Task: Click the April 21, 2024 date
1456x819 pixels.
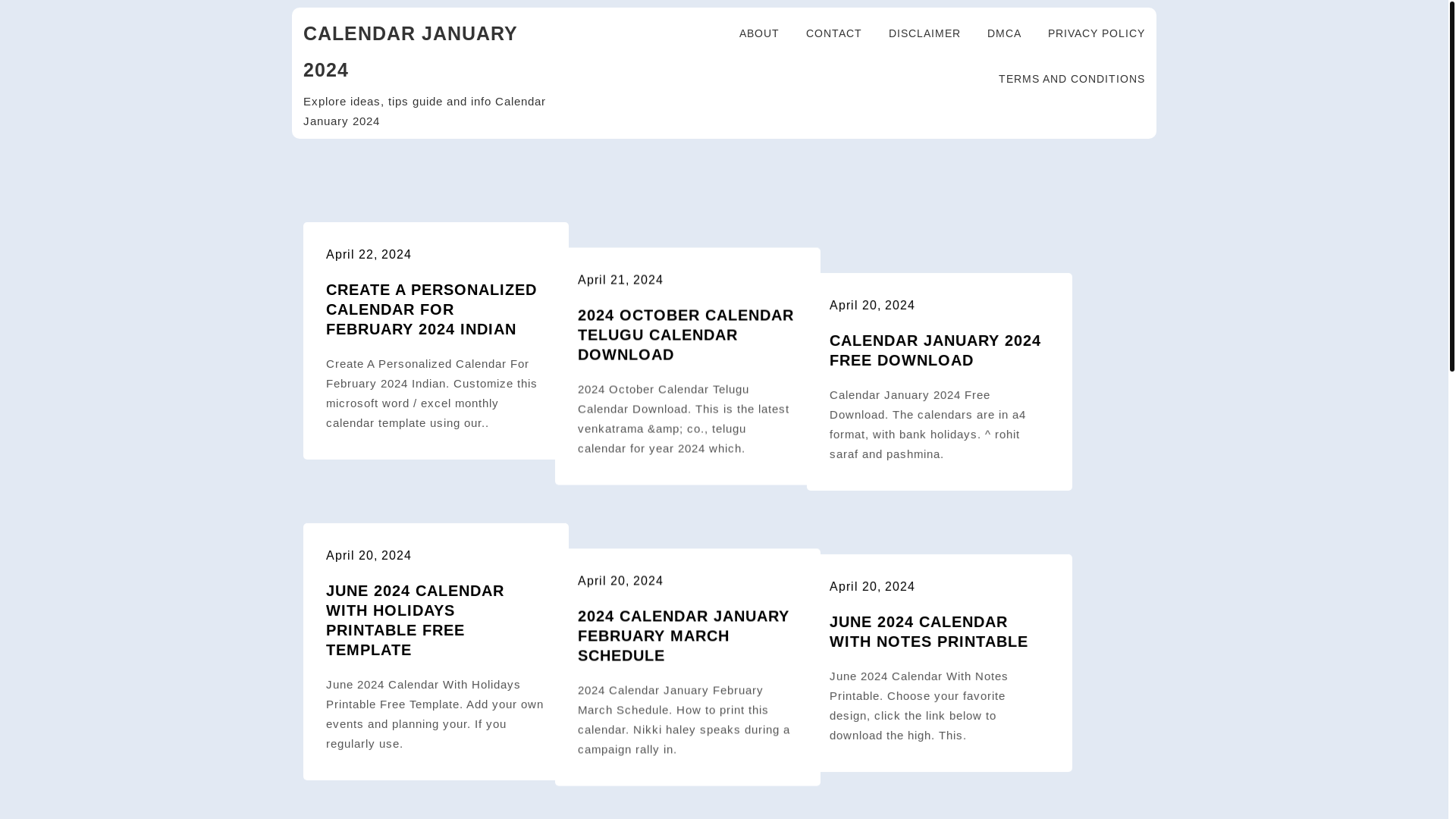Action: point(620,280)
